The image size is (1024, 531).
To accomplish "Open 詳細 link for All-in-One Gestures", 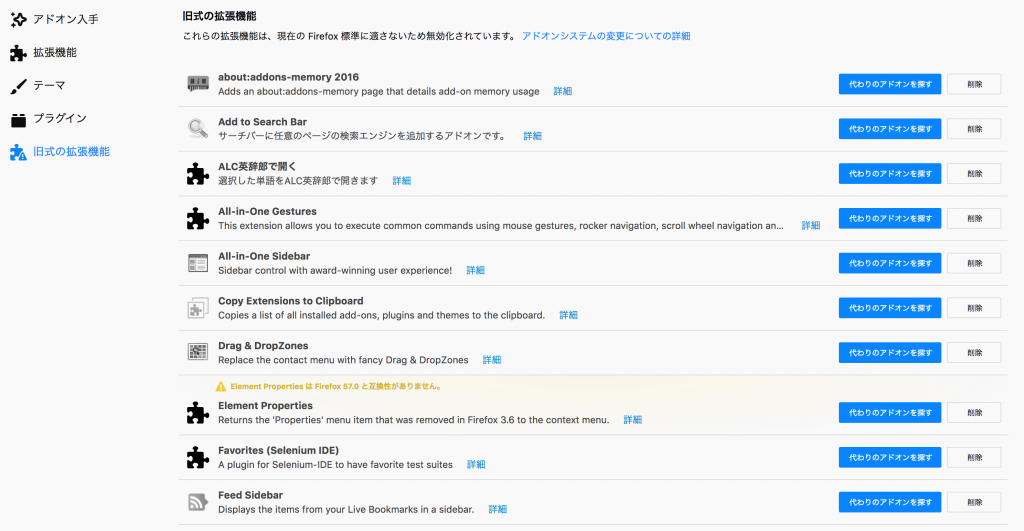I will pos(810,226).
